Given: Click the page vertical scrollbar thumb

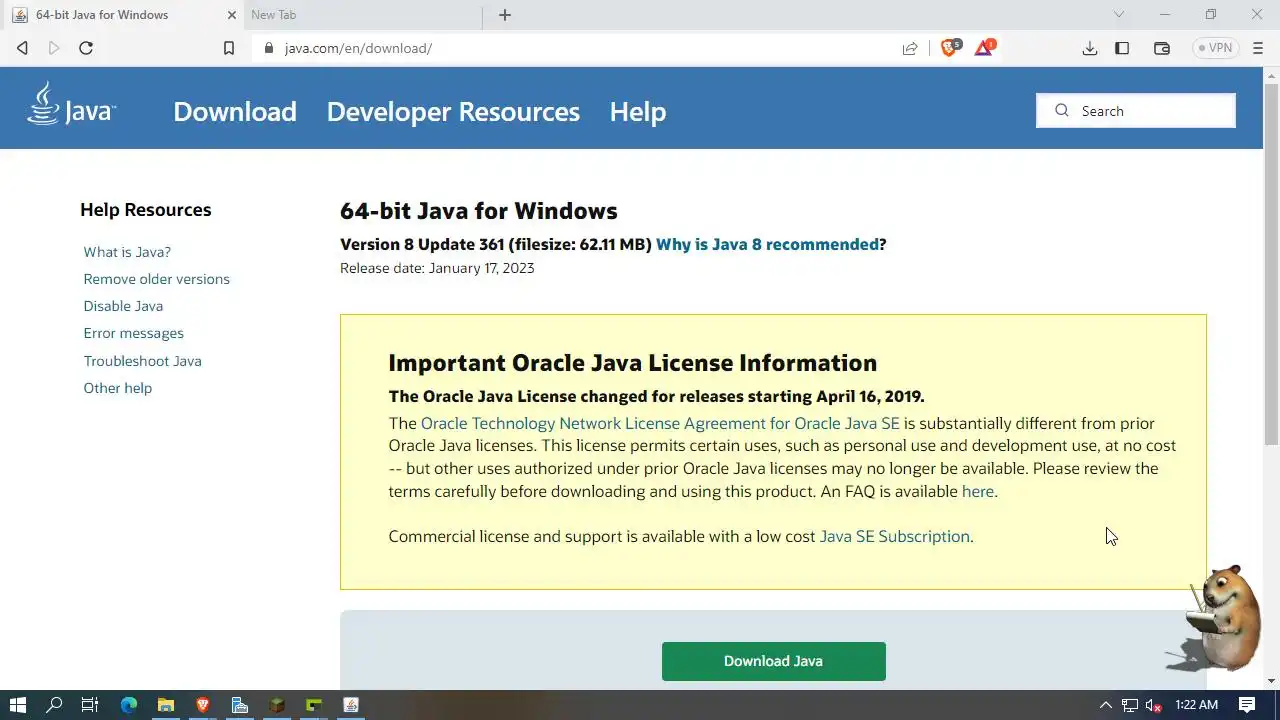Looking at the screenshot, I should tap(1271, 263).
